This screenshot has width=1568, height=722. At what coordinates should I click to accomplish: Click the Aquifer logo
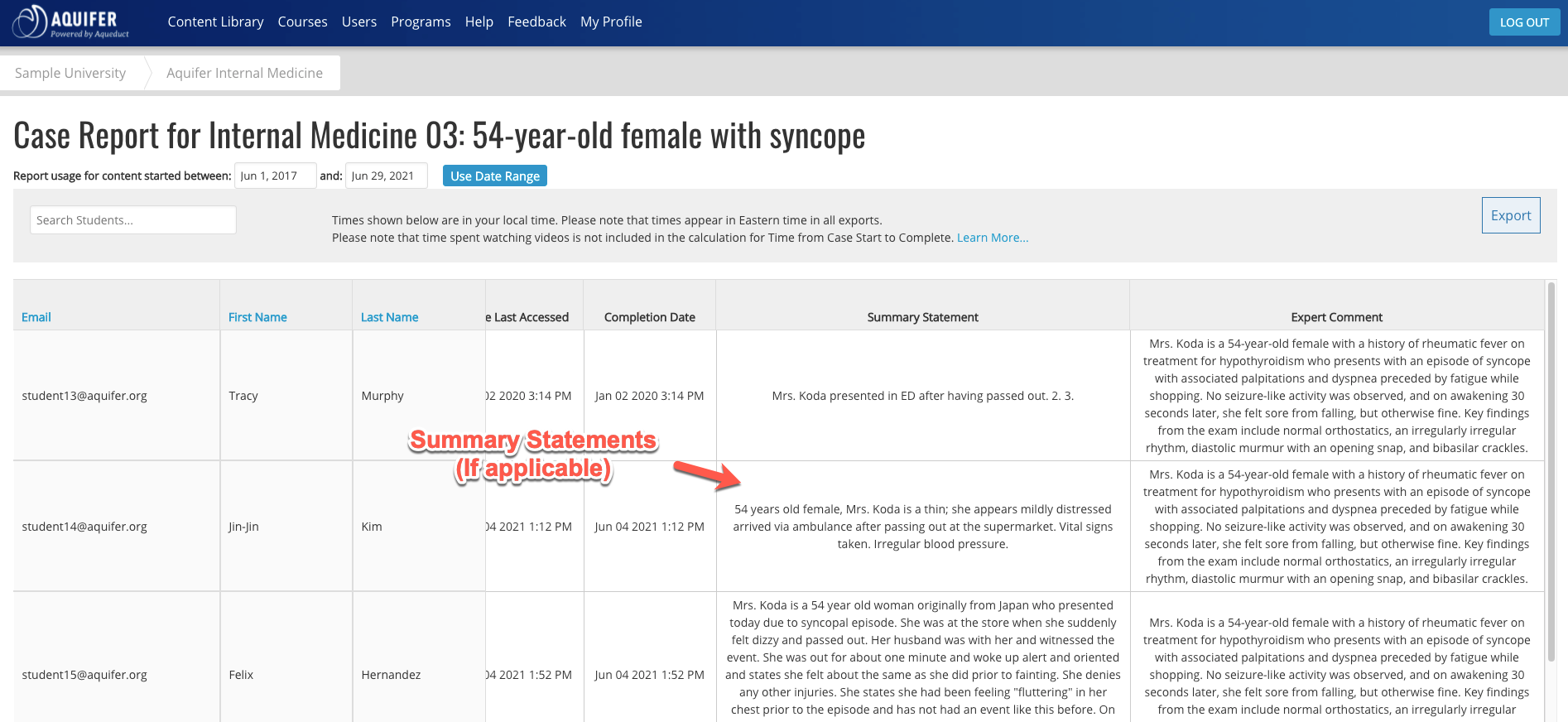[x=71, y=22]
